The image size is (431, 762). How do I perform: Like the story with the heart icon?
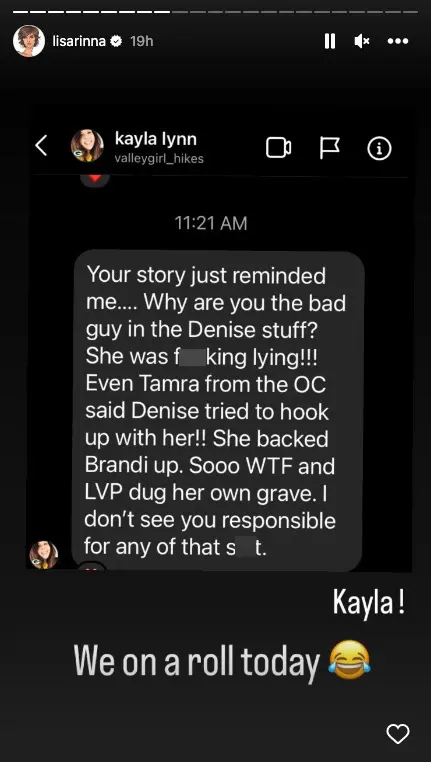pyautogui.click(x=397, y=734)
